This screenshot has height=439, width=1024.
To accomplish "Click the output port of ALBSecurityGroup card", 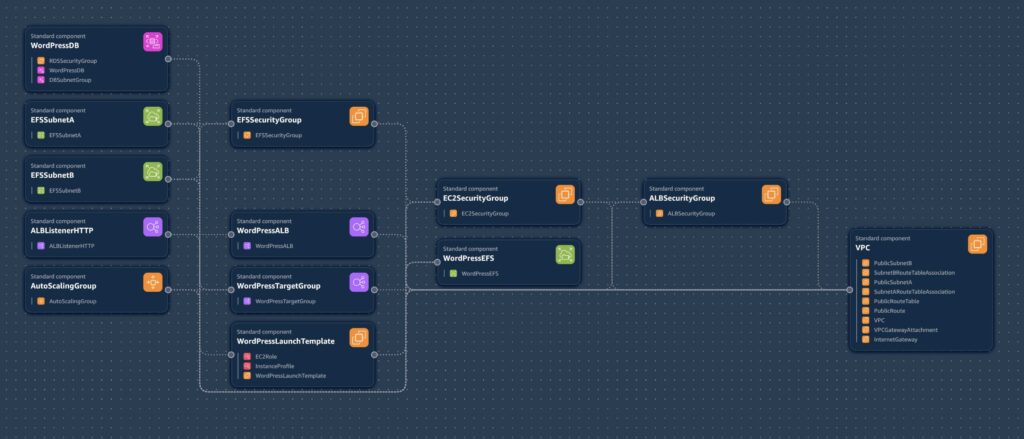I will coord(786,202).
